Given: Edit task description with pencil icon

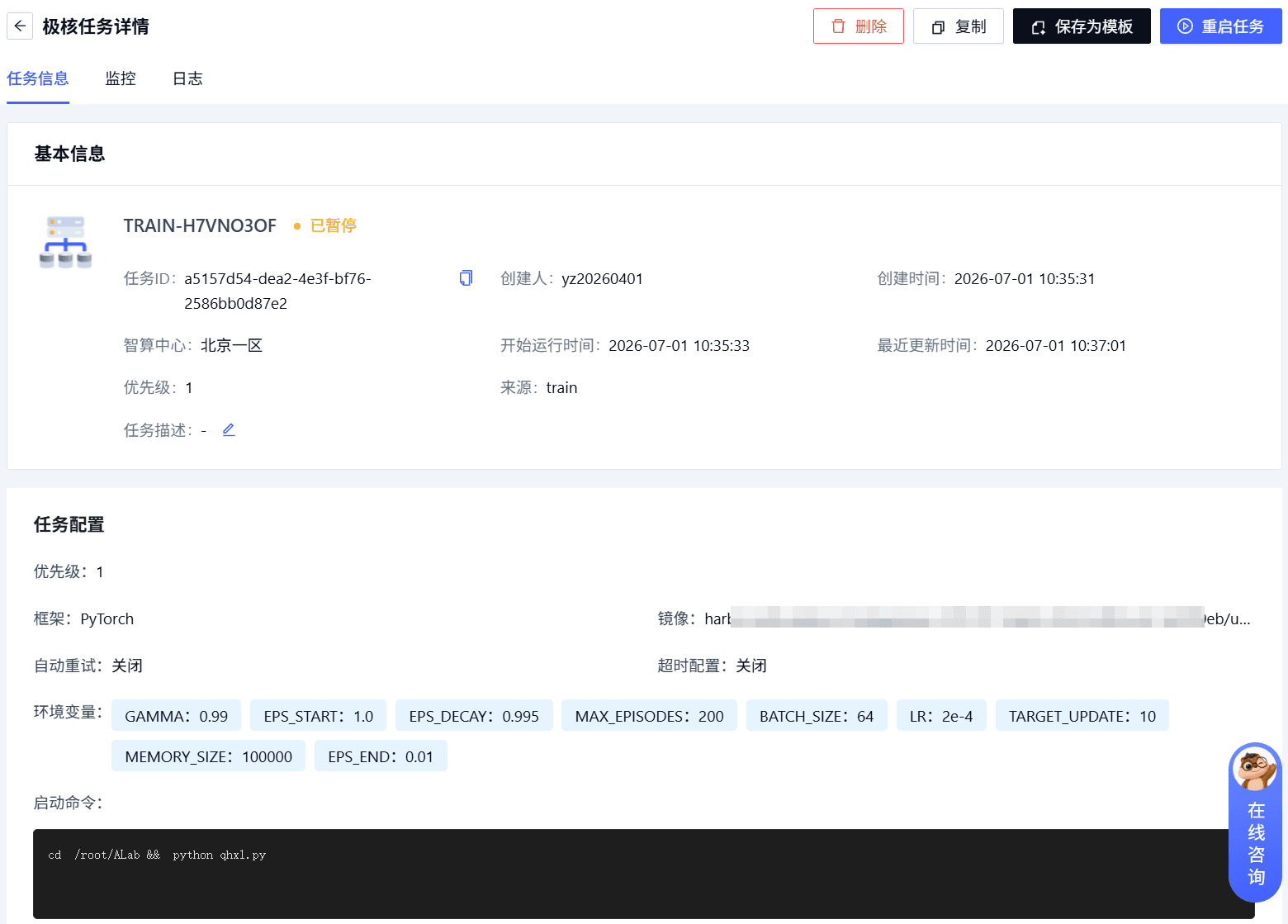Looking at the screenshot, I should (x=229, y=429).
